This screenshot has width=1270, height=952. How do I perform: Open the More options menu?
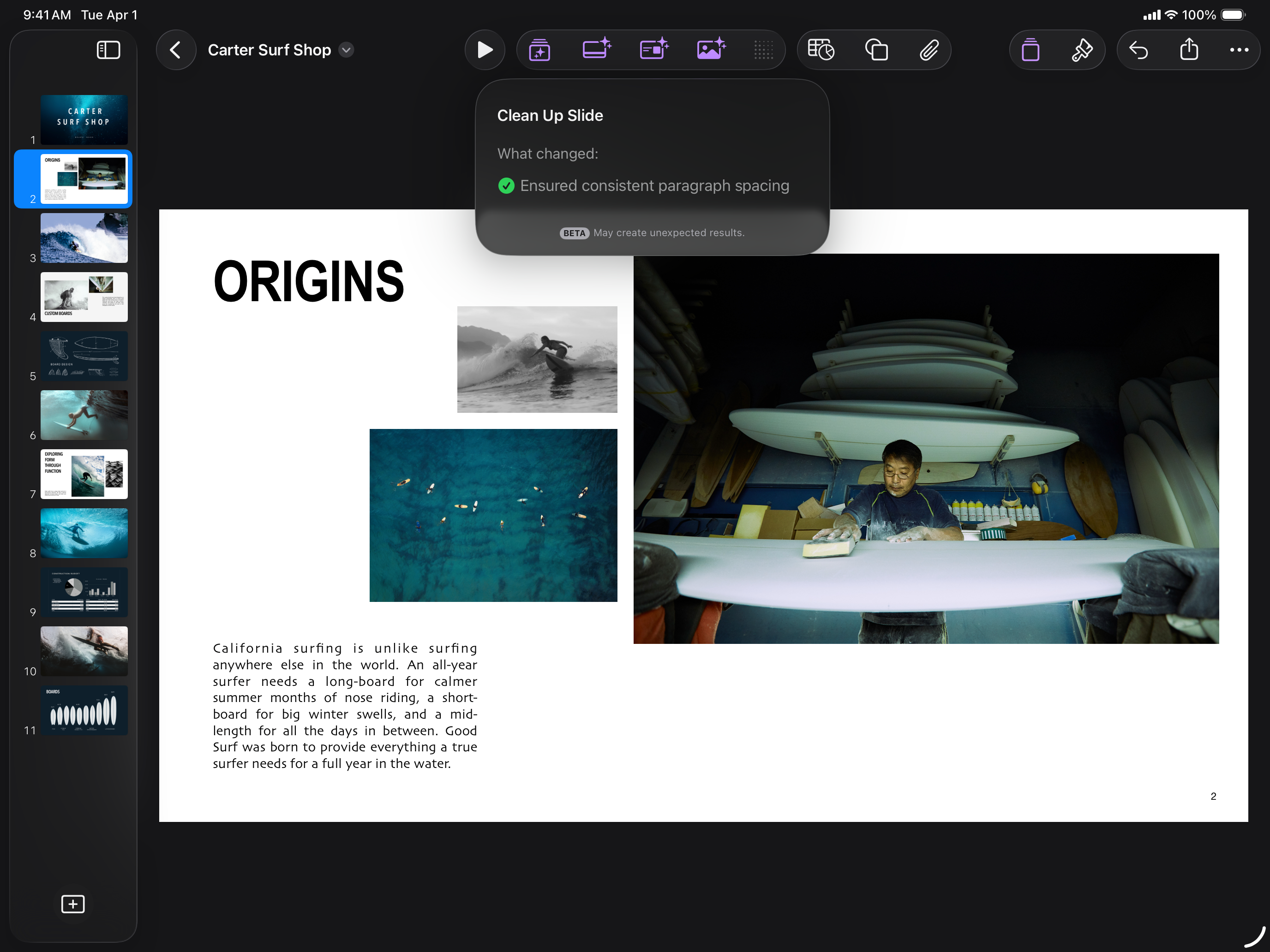click(x=1239, y=50)
